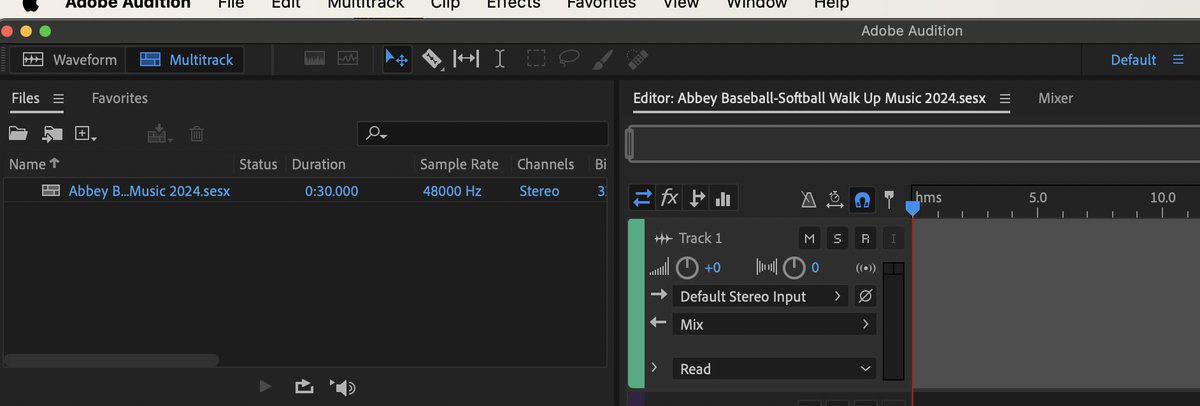Solo Track 1
This screenshot has height=406, width=1200.
(837, 238)
